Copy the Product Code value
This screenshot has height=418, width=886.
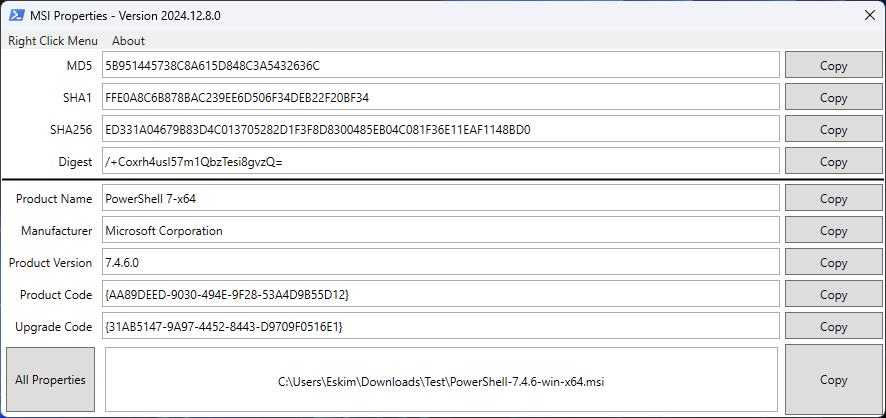point(833,294)
